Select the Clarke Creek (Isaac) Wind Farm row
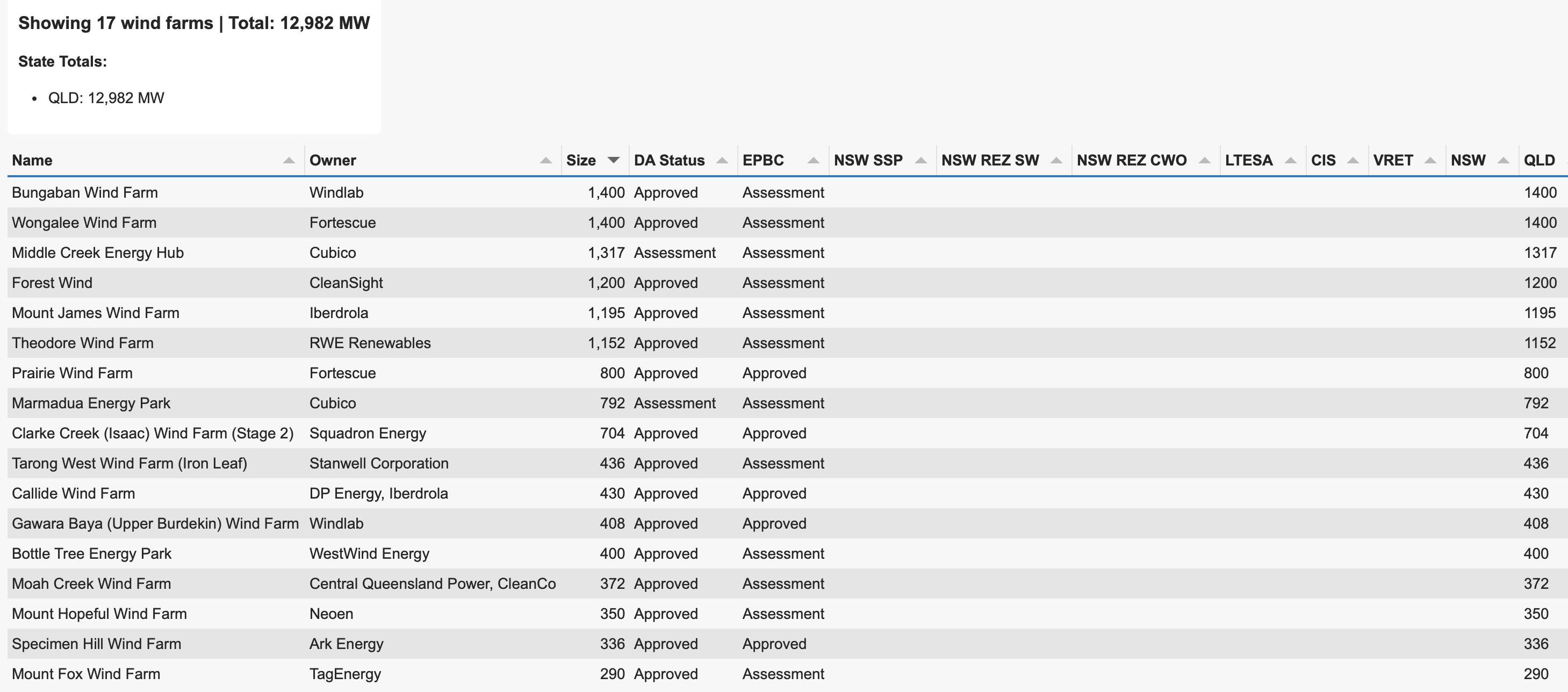The height and width of the screenshot is (692, 1568). coord(152,434)
